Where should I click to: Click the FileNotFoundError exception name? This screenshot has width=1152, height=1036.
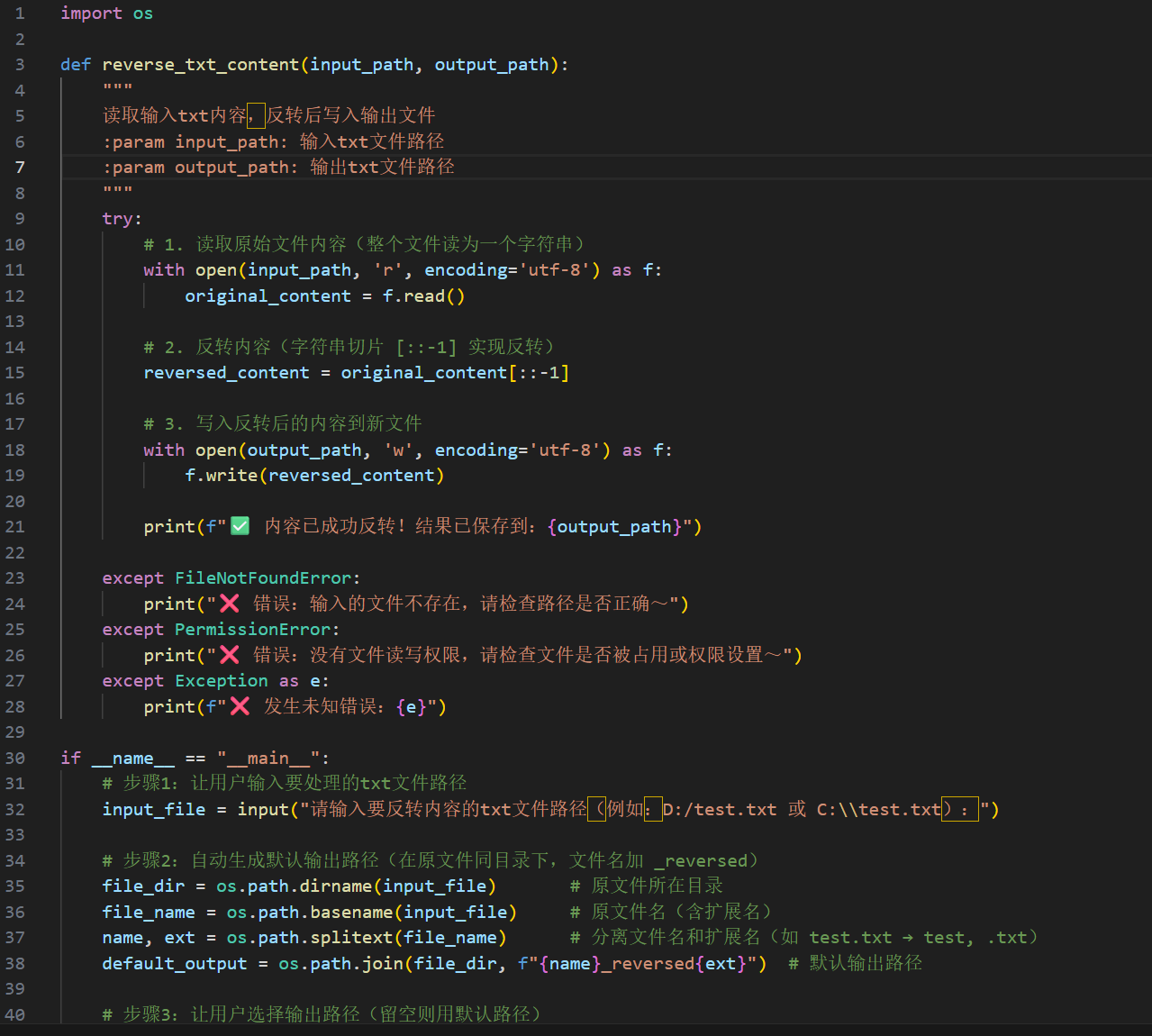coord(263,578)
